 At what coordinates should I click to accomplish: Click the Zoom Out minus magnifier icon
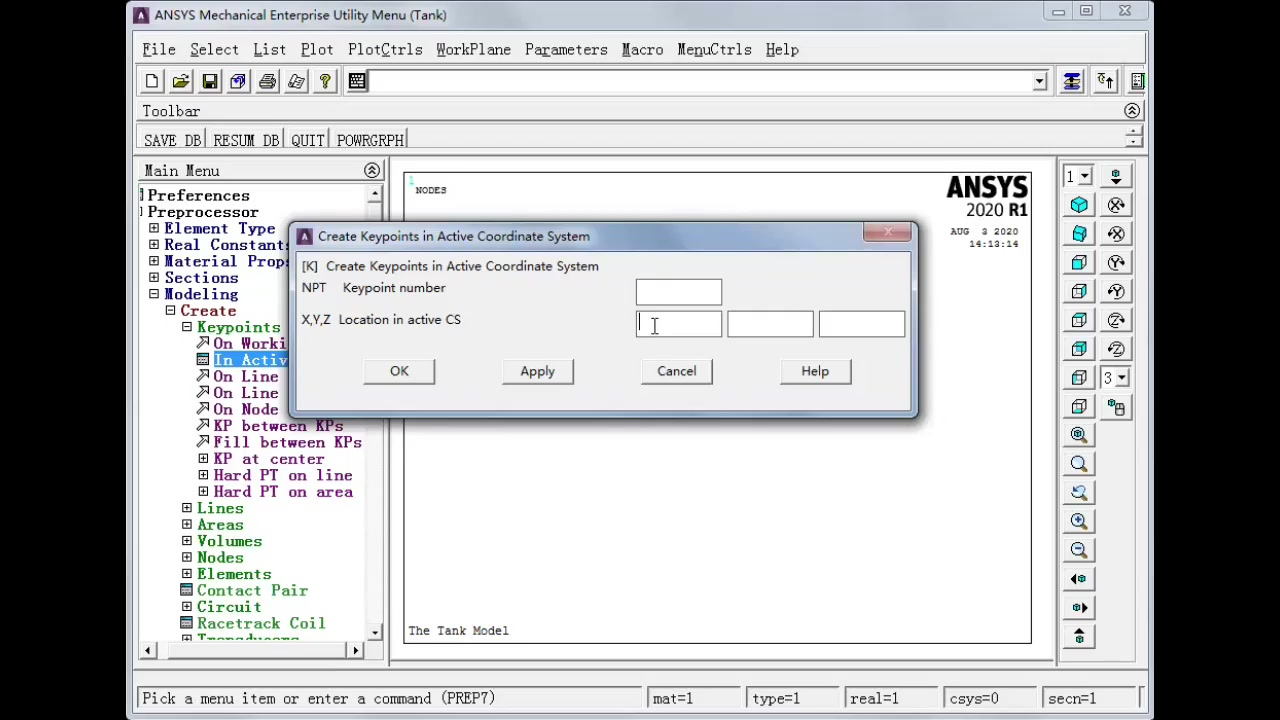point(1079,550)
